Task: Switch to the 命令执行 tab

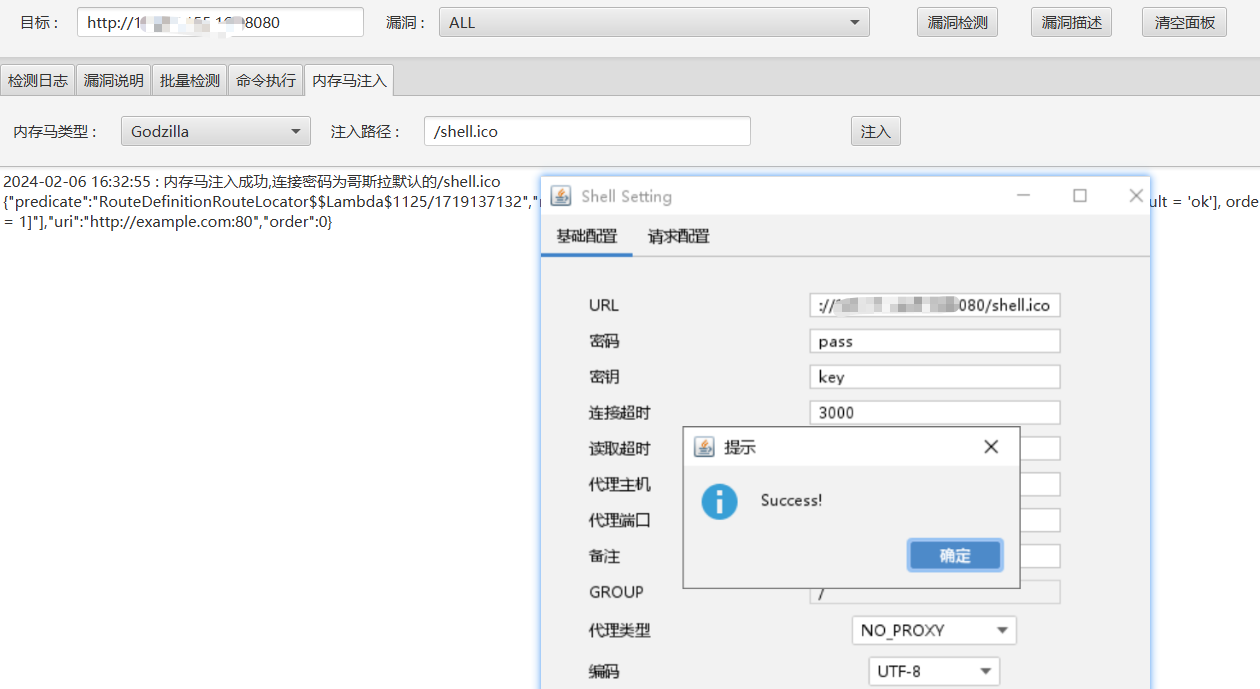Action: [x=266, y=81]
